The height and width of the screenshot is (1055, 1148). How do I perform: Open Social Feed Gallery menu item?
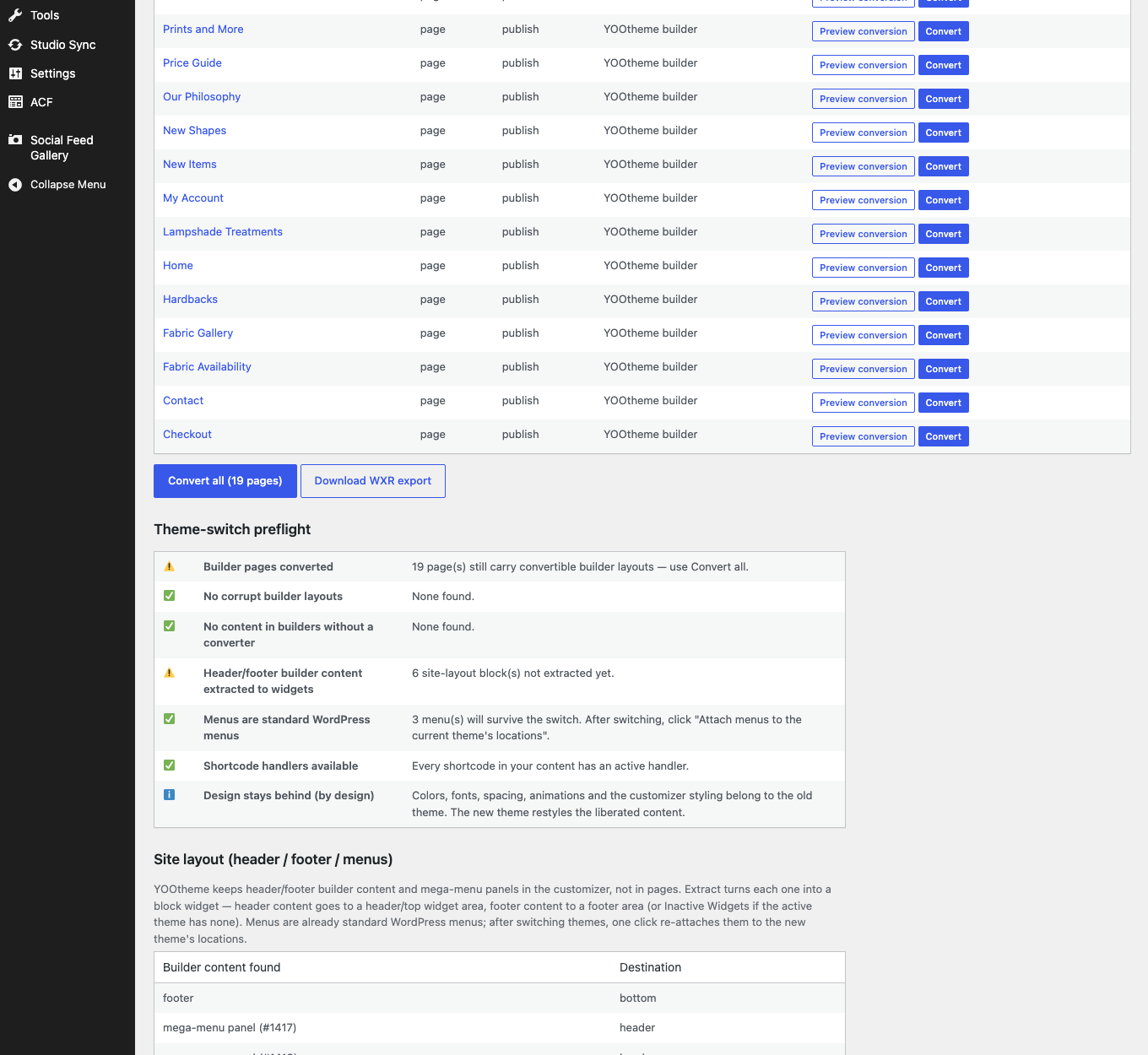coord(68,148)
